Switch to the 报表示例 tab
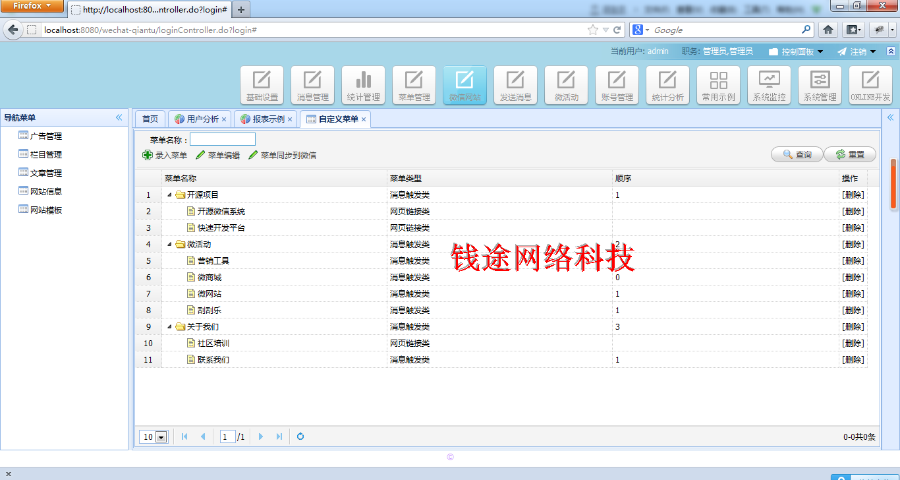 tap(266, 119)
